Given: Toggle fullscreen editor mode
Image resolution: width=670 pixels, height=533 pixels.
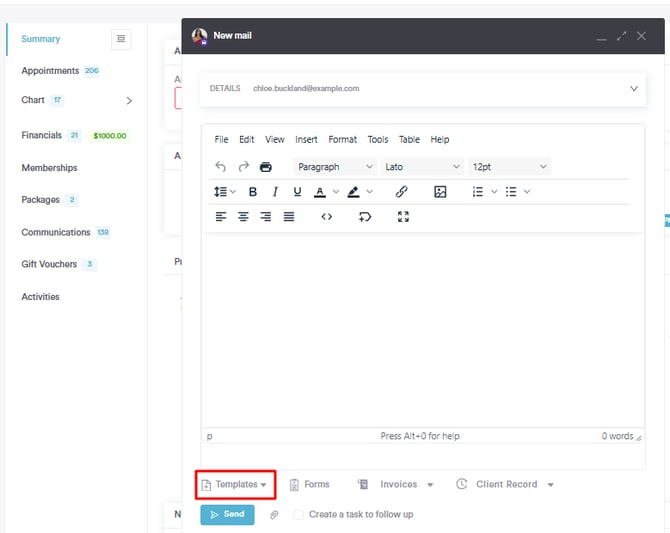Looking at the screenshot, I should click(x=403, y=217).
